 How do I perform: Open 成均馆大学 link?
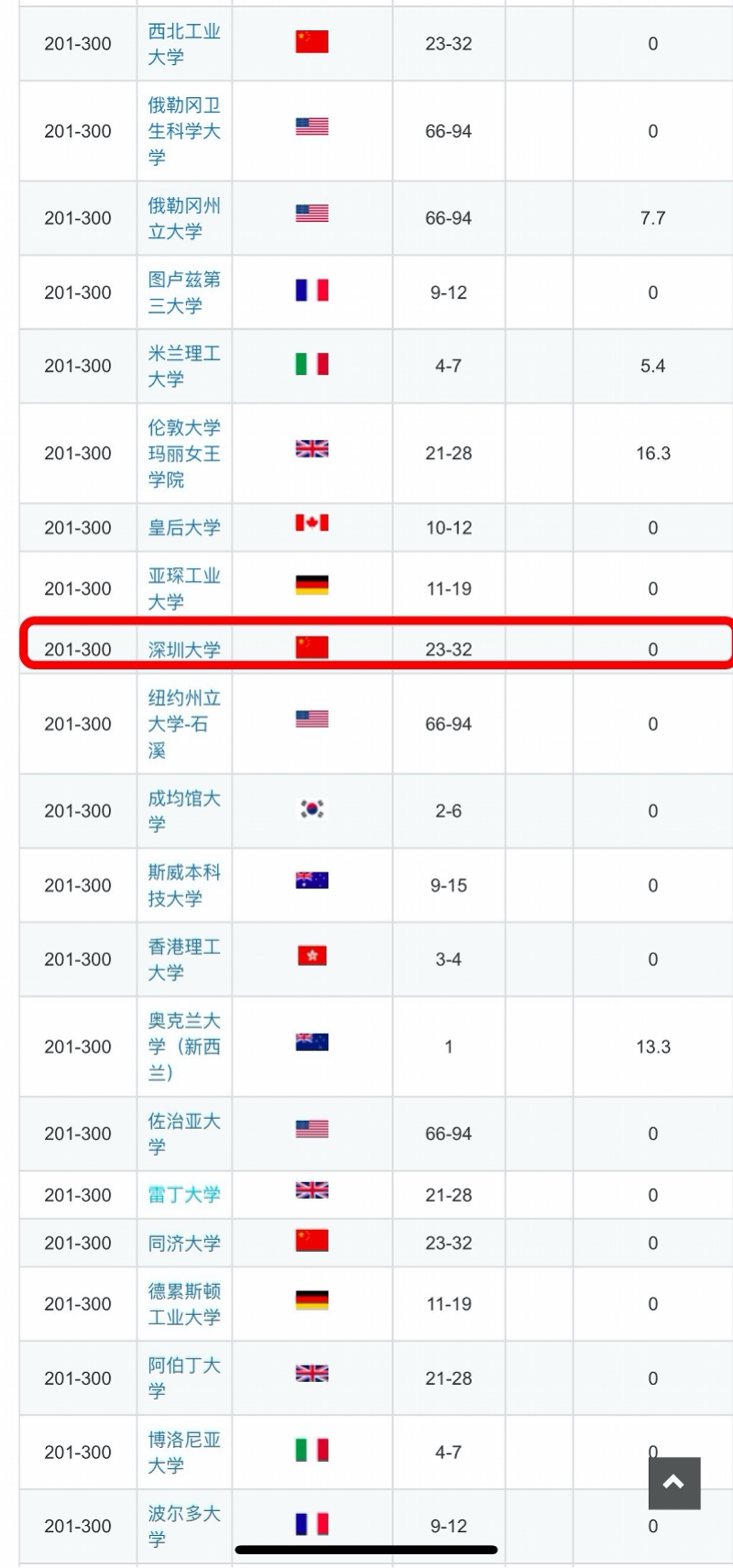184,811
